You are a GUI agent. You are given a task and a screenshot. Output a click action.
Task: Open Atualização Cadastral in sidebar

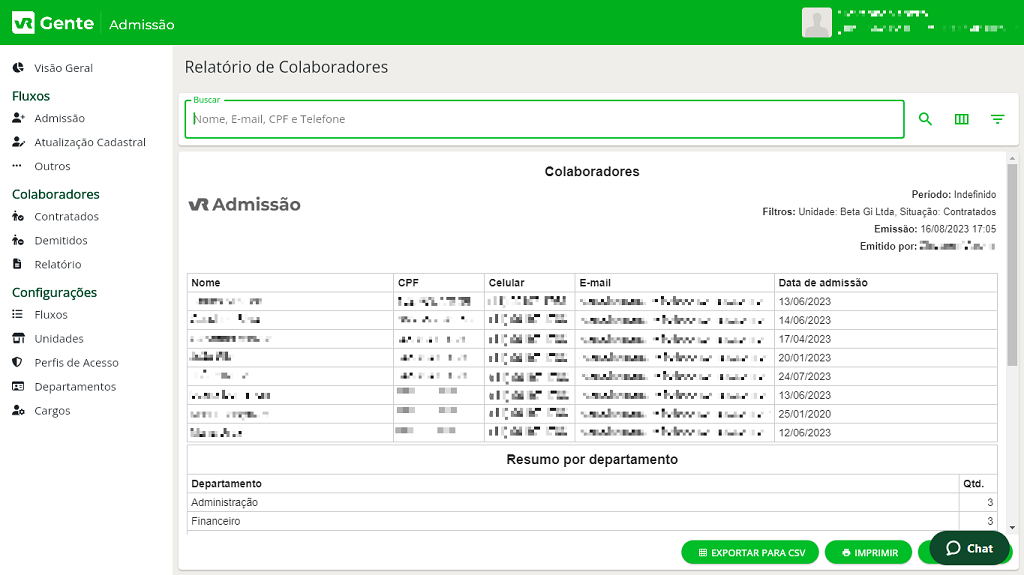(x=89, y=142)
